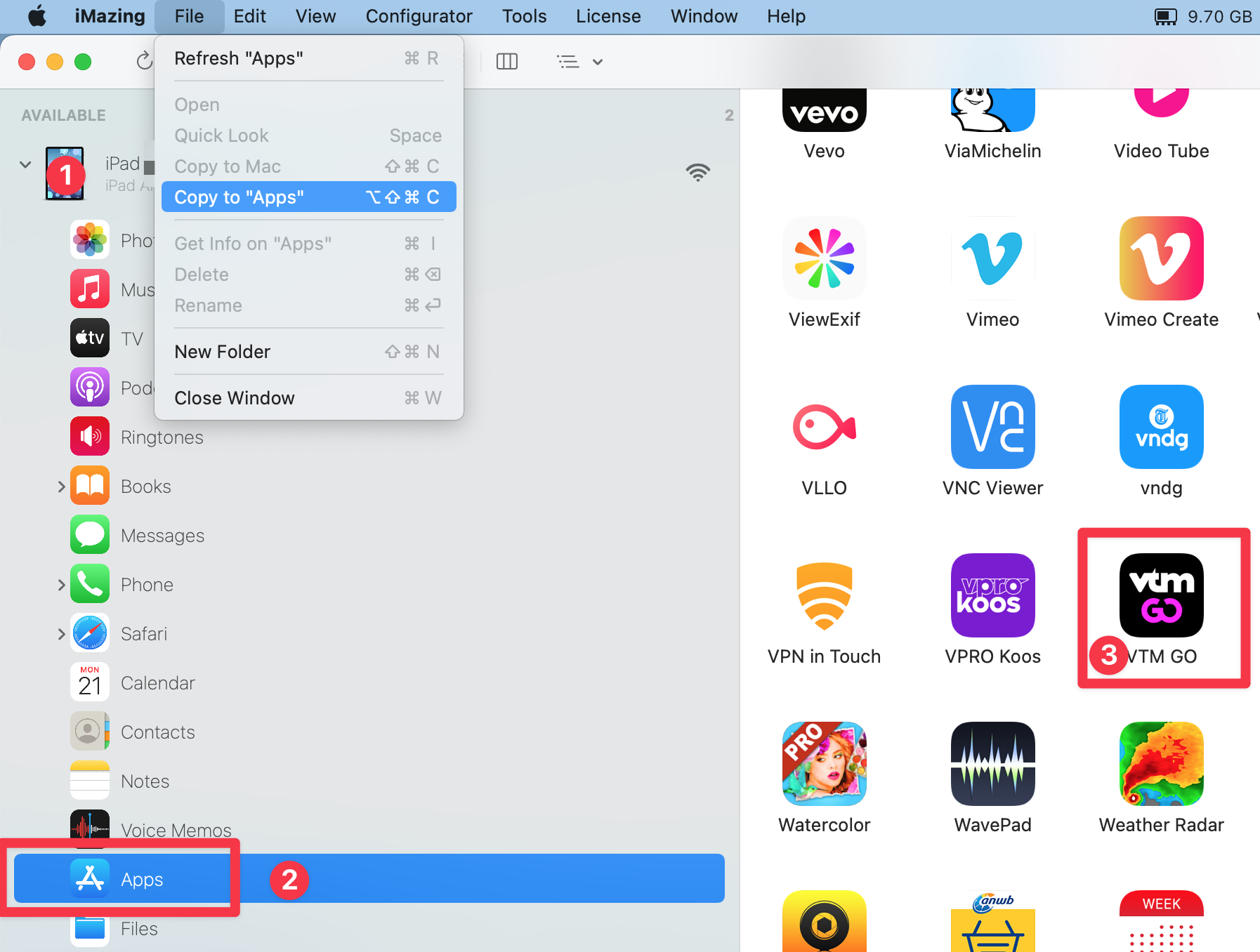1260x952 pixels.
Task: Open the Help menu
Action: (x=786, y=16)
